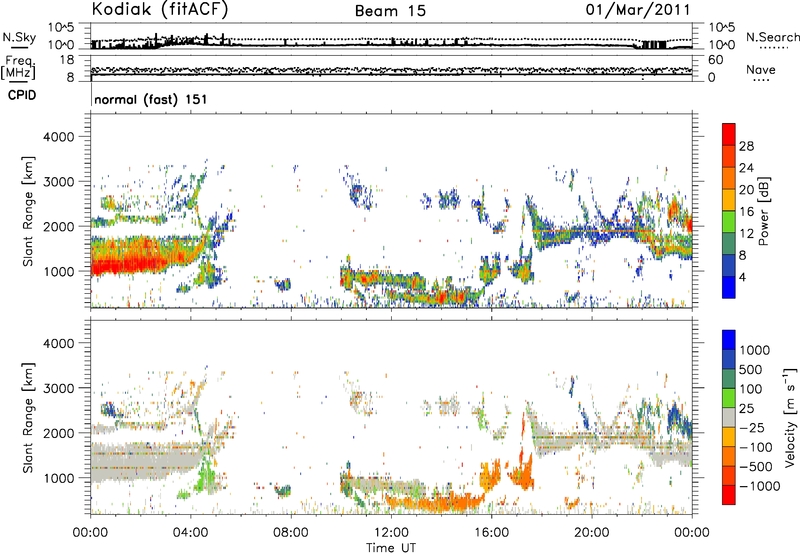Click the 'CPID' label
The width and height of the screenshot is (800, 554).
click(x=22, y=95)
